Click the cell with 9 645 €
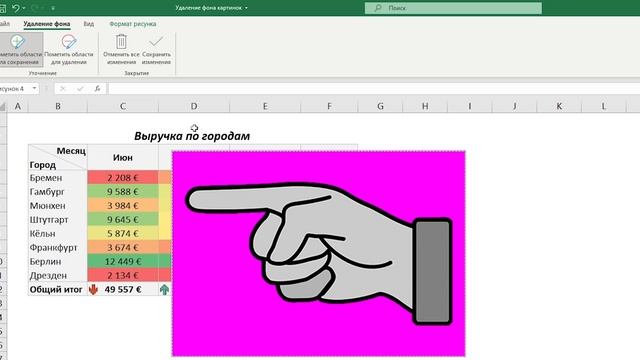Image resolution: width=640 pixels, height=360 pixels. click(122, 220)
